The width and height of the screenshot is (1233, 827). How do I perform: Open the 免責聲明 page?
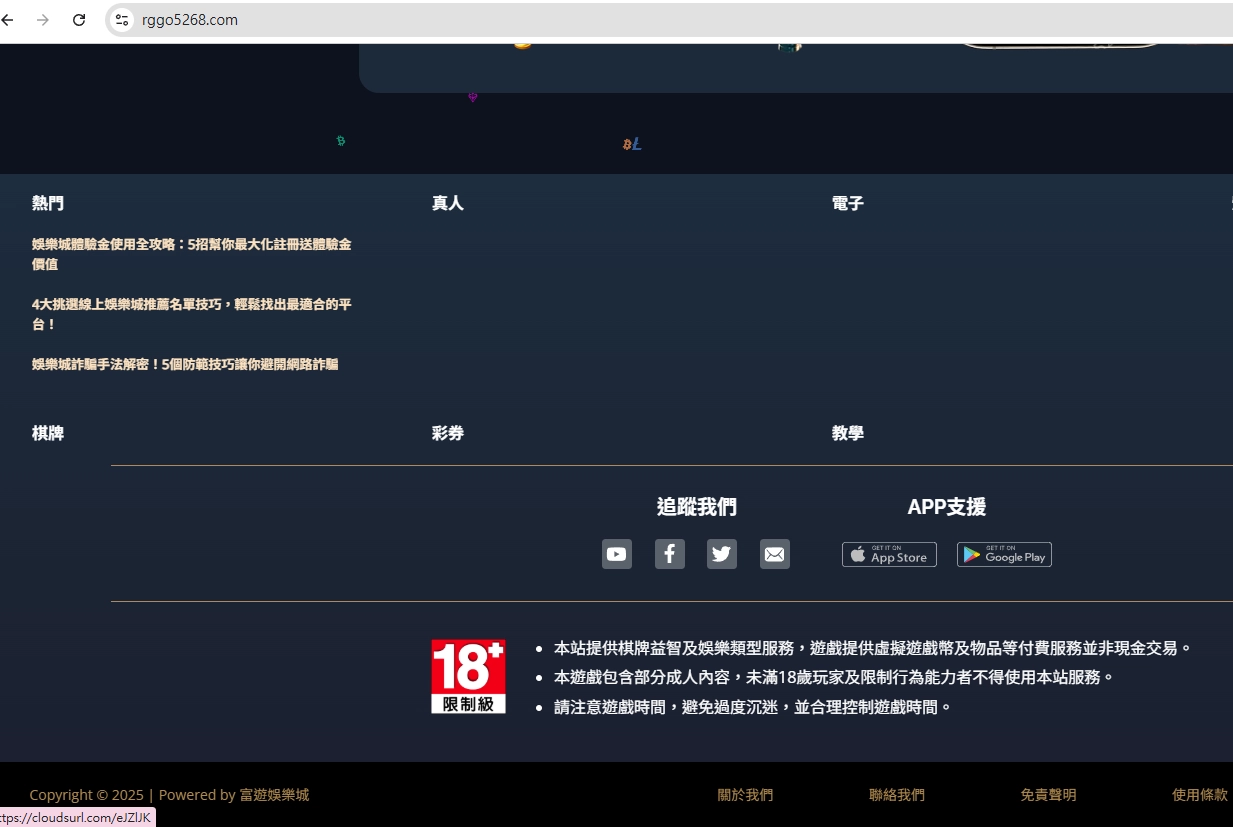1048,794
